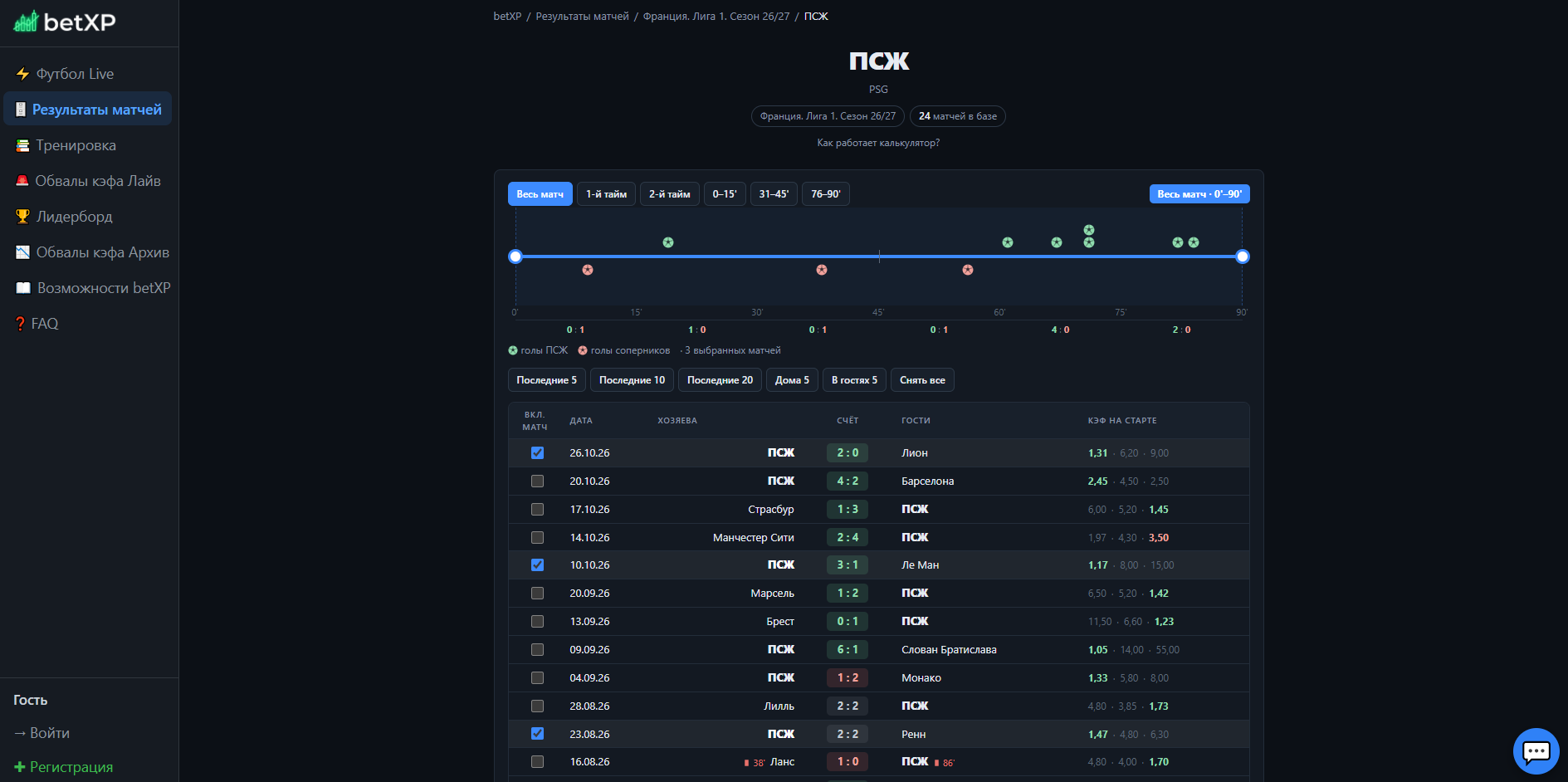Image resolution: width=1568 pixels, height=782 pixels.
Task: Select the 31–45' interval tab
Action: (x=774, y=194)
